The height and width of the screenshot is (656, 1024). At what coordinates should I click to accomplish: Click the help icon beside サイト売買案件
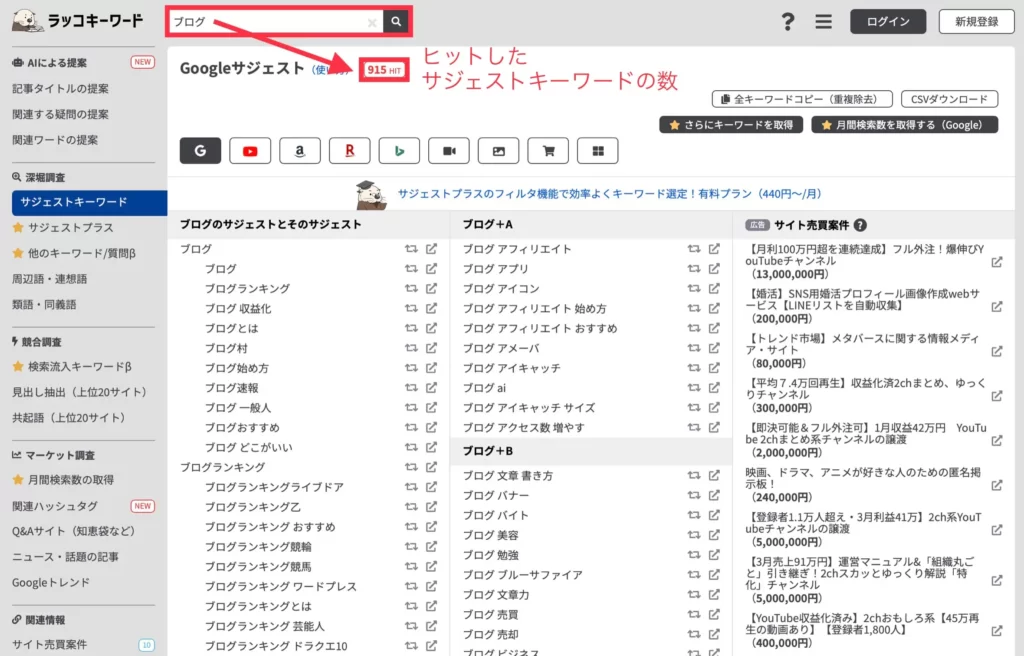pos(860,225)
